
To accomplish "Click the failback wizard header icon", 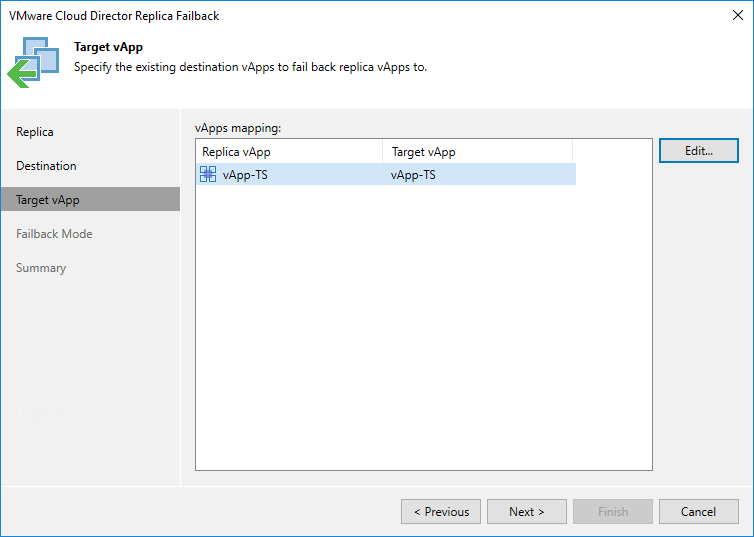I will click(33, 62).
